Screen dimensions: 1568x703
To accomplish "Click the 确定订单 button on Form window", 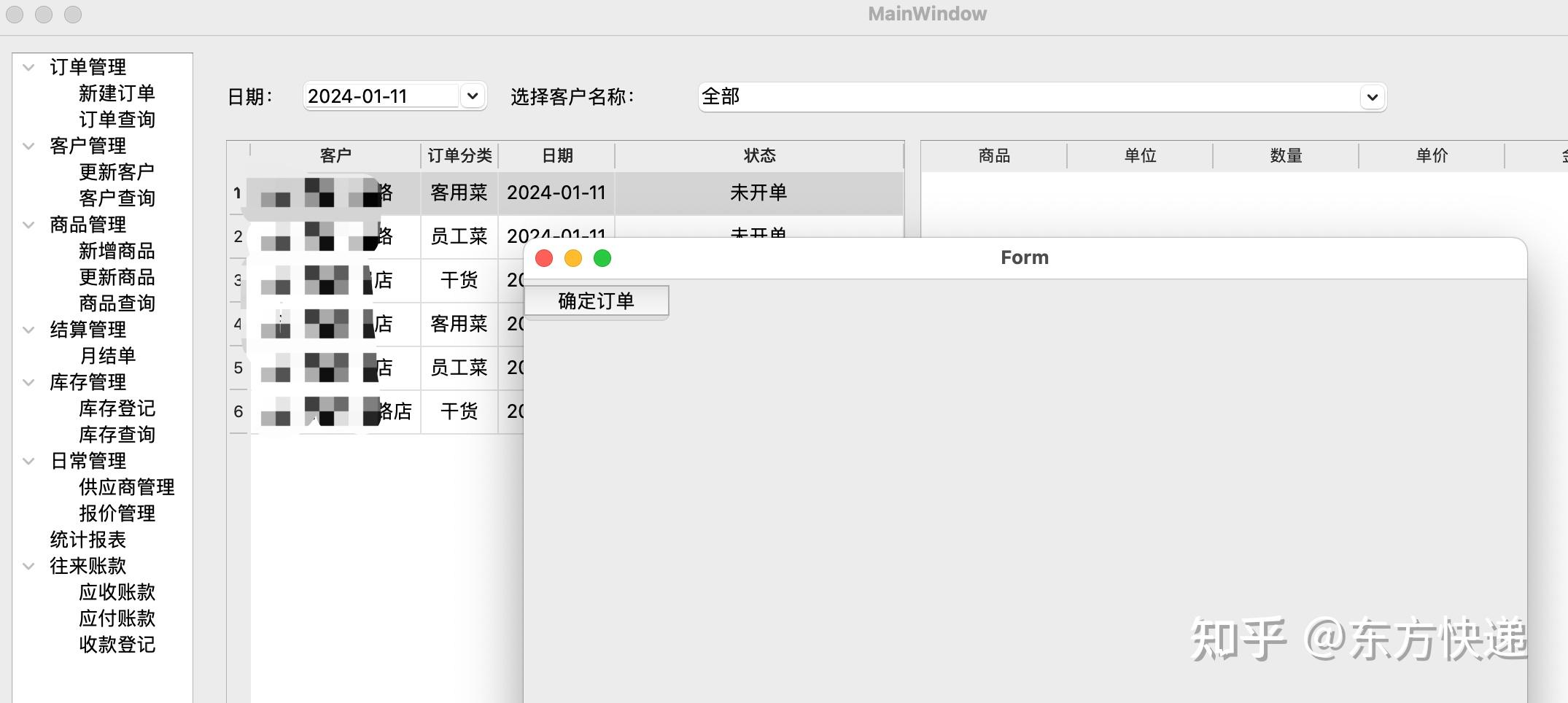I will coord(595,300).
